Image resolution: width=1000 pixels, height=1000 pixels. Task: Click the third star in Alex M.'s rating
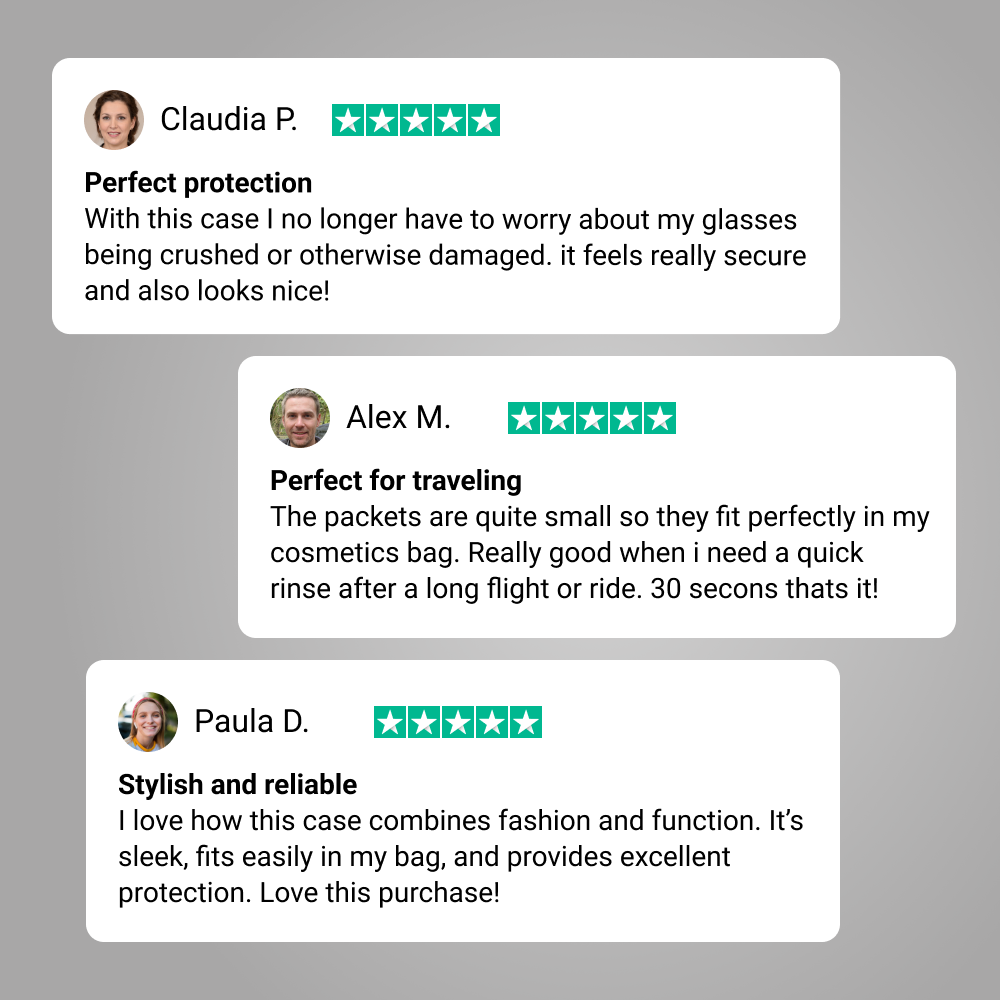[592, 419]
